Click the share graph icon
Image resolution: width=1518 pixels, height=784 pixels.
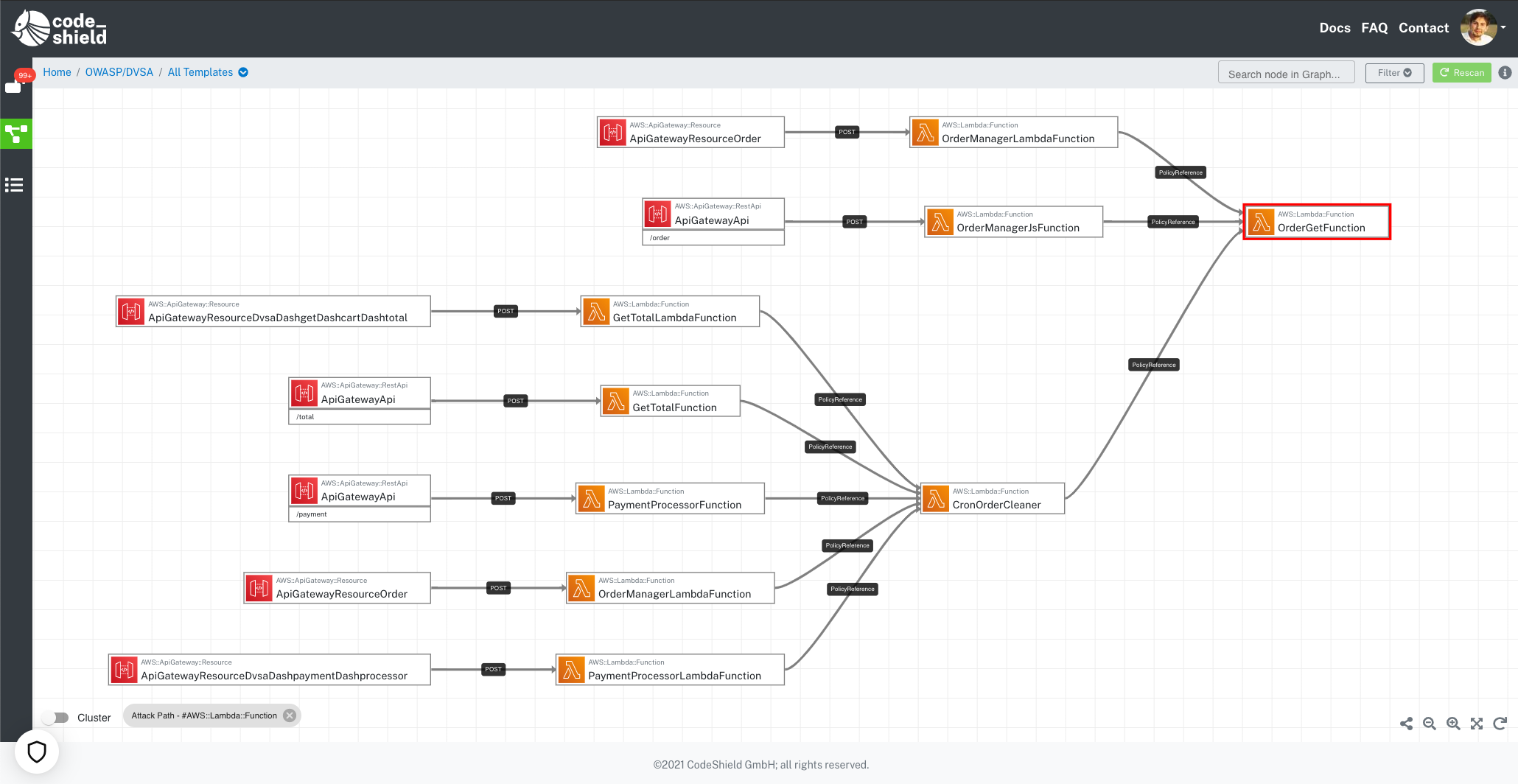point(1406,724)
